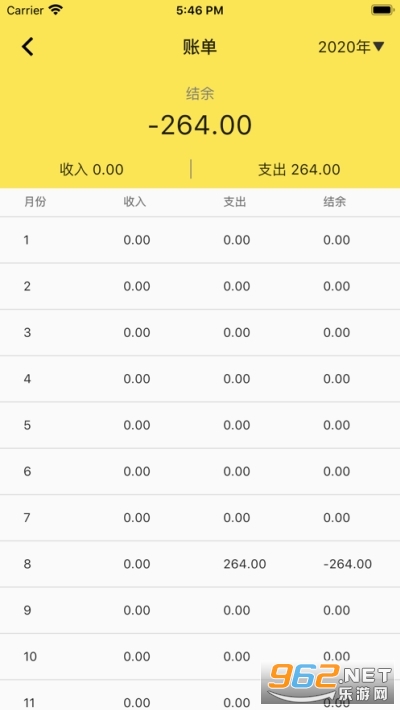
Task: Tap the 月份 column header
Action: click(x=35, y=202)
